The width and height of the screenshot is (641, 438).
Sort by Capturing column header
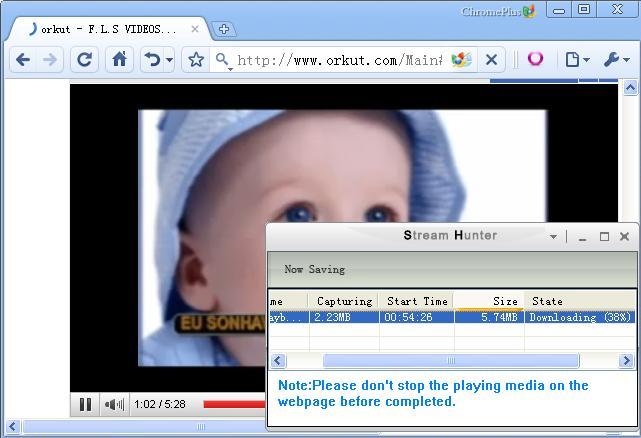tap(344, 301)
